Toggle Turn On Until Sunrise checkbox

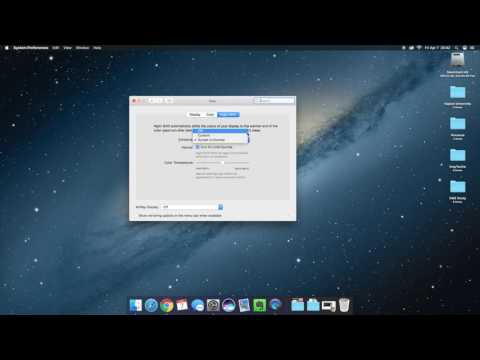tap(197, 147)
